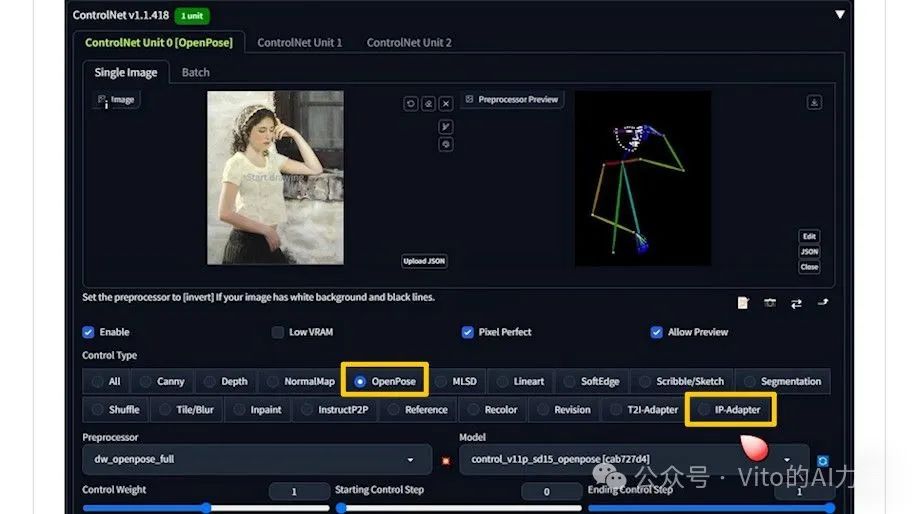This screenshot has height=514, width=914.
Task: Switch to ControlNet Unit 2 tab
Action: (409, 43)
